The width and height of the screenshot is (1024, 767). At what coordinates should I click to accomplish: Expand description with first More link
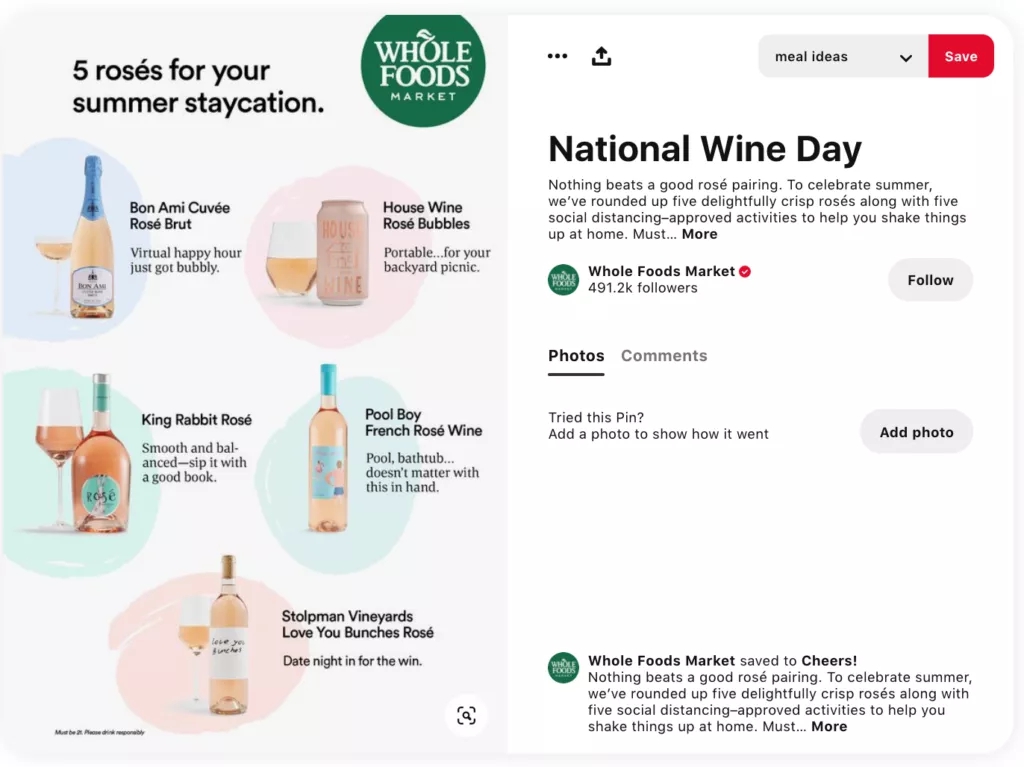point(699,234)
